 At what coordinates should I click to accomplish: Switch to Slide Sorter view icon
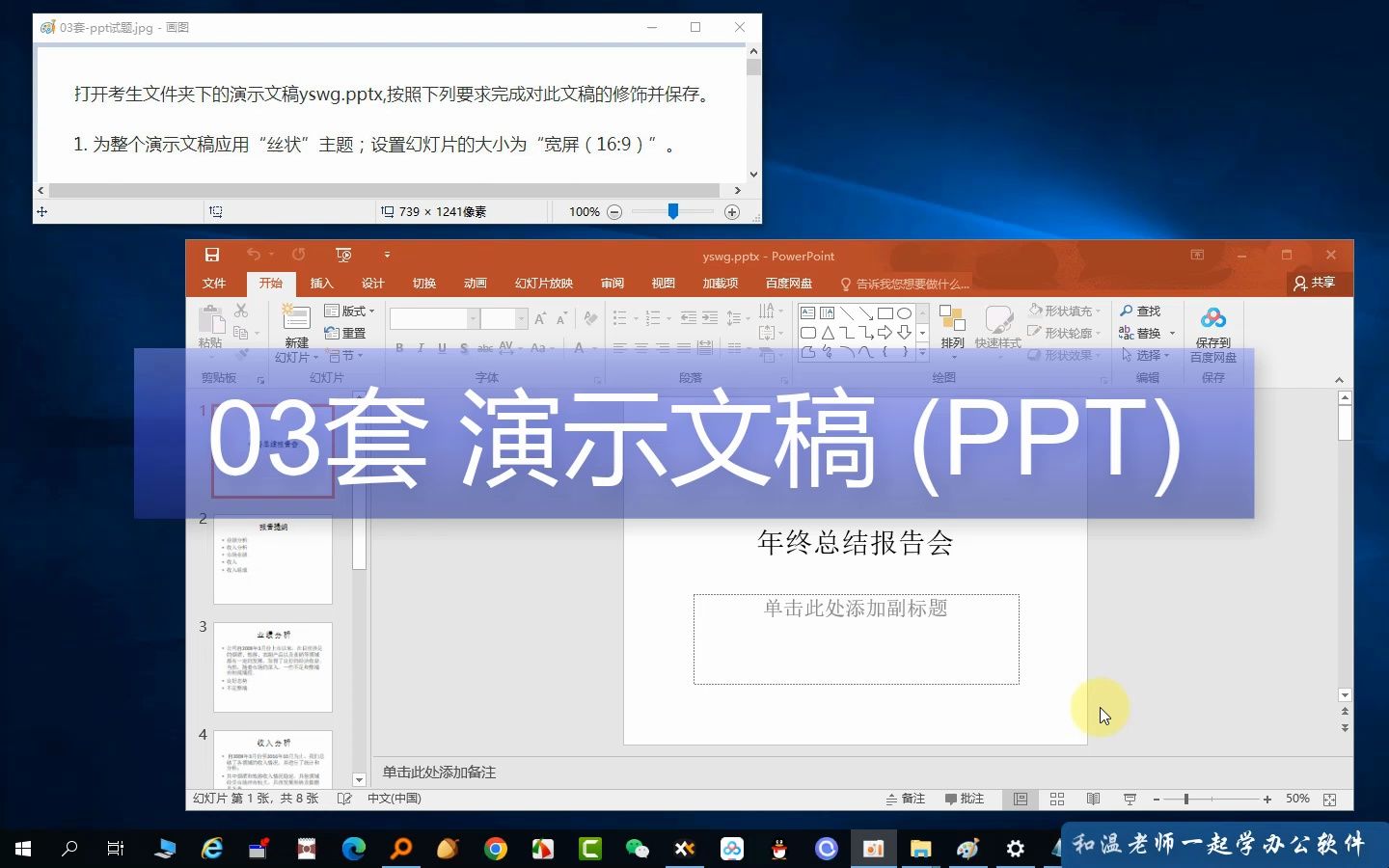tap(1056, 799)
